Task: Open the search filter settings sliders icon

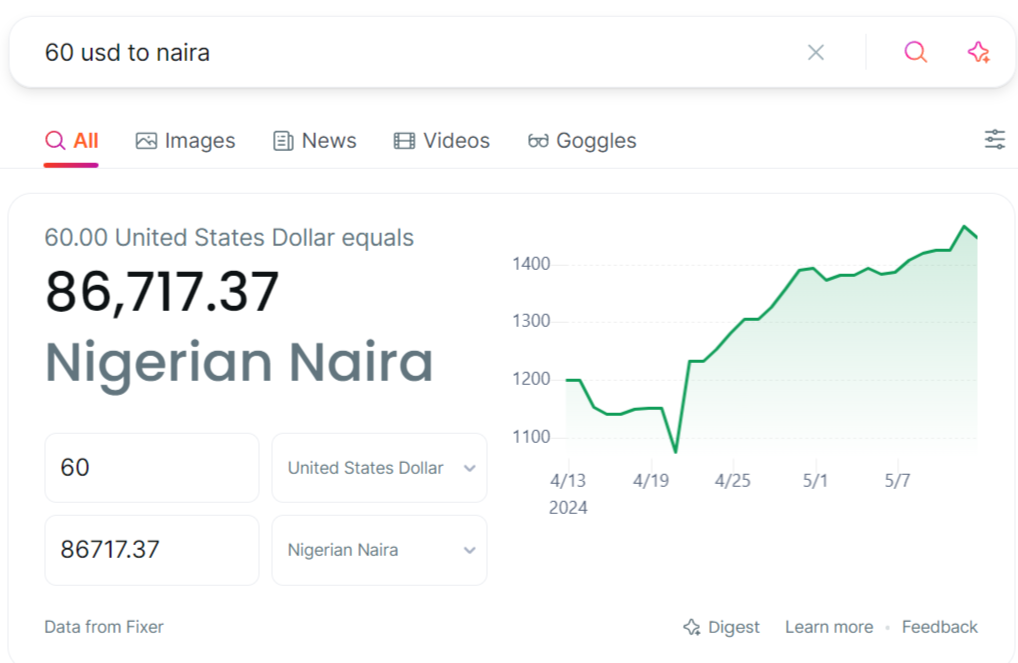Action: pyautogui.click(x=994, y=140)
